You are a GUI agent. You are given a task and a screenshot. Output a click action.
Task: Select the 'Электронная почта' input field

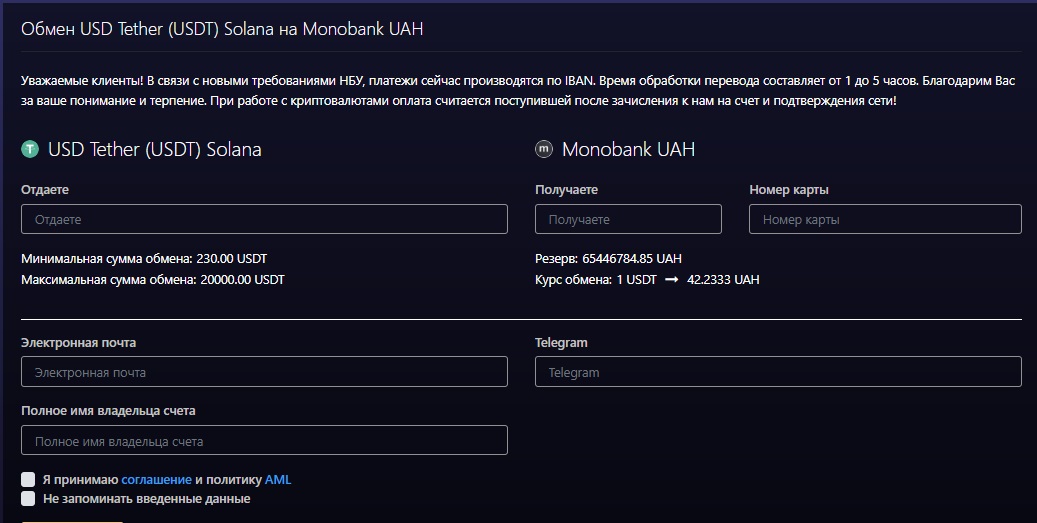pyautogui.click(x=265, y=372)
